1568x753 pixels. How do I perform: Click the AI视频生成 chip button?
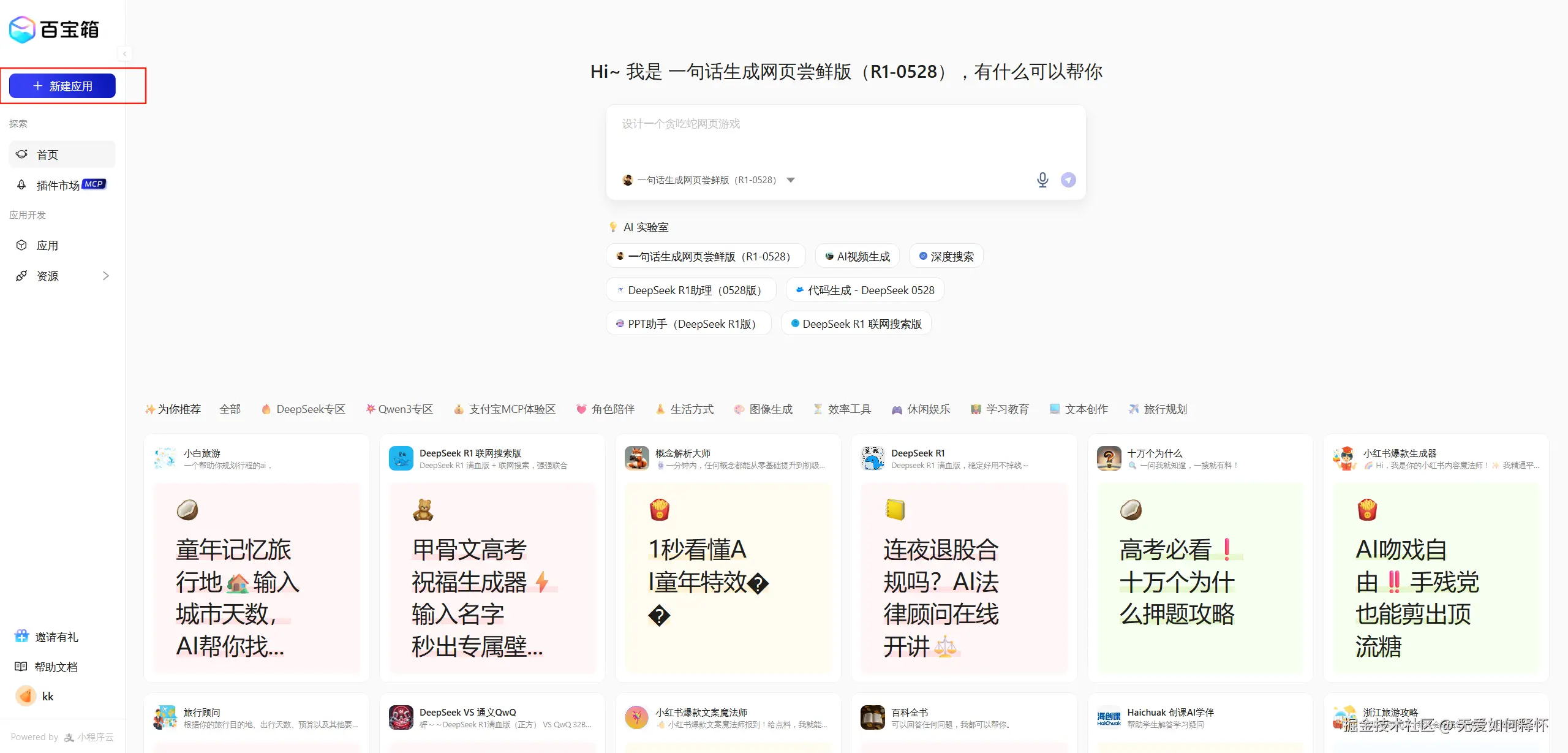coord(857,256)
